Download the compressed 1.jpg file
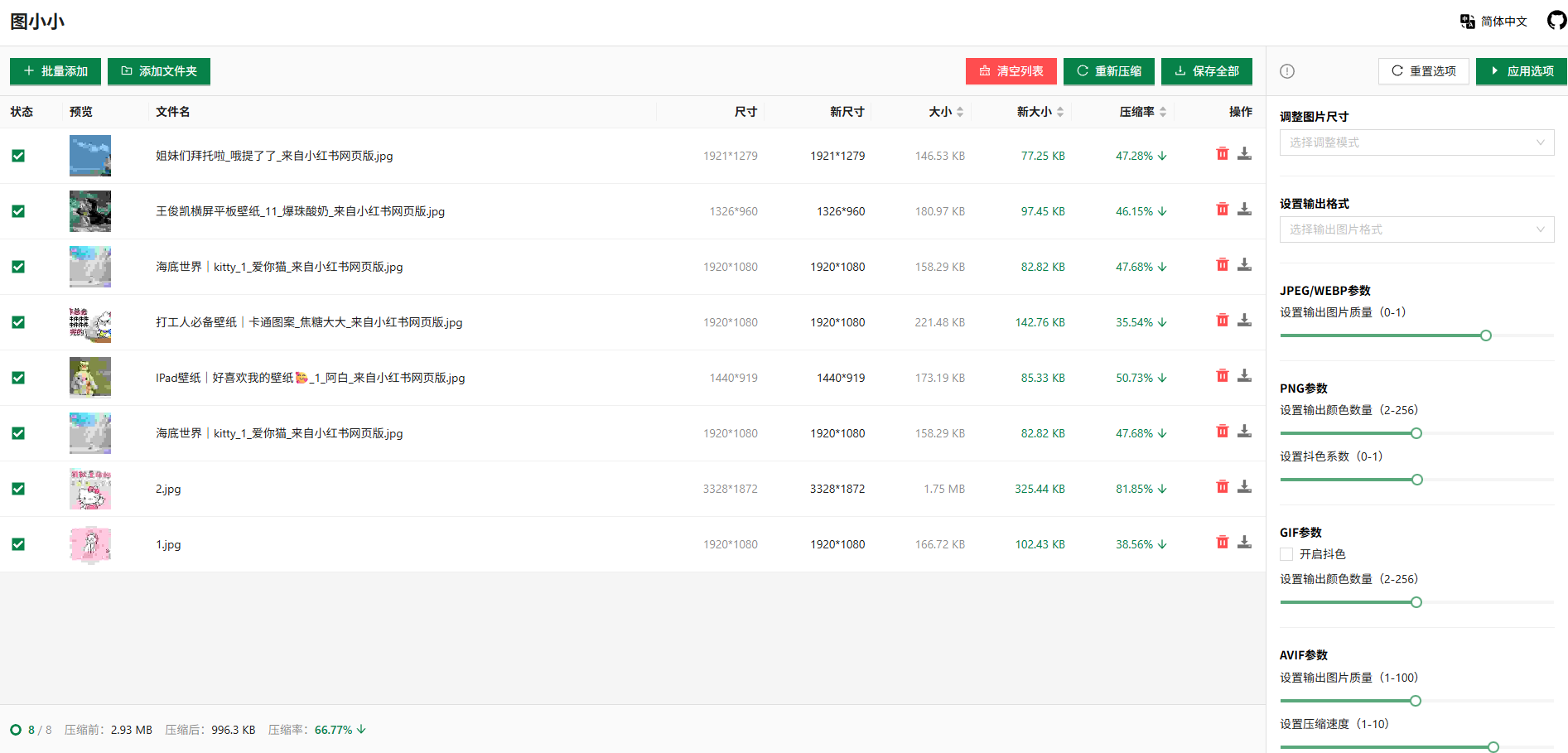The height and width of the screenshot is (753, 1568). [1244, 543]
